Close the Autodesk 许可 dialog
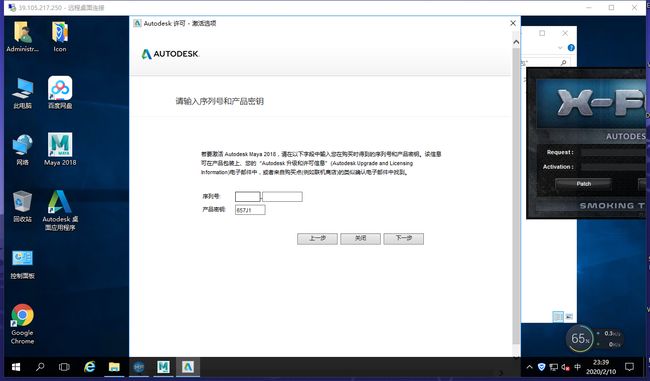The image size is (650, 381). point(513,23)
